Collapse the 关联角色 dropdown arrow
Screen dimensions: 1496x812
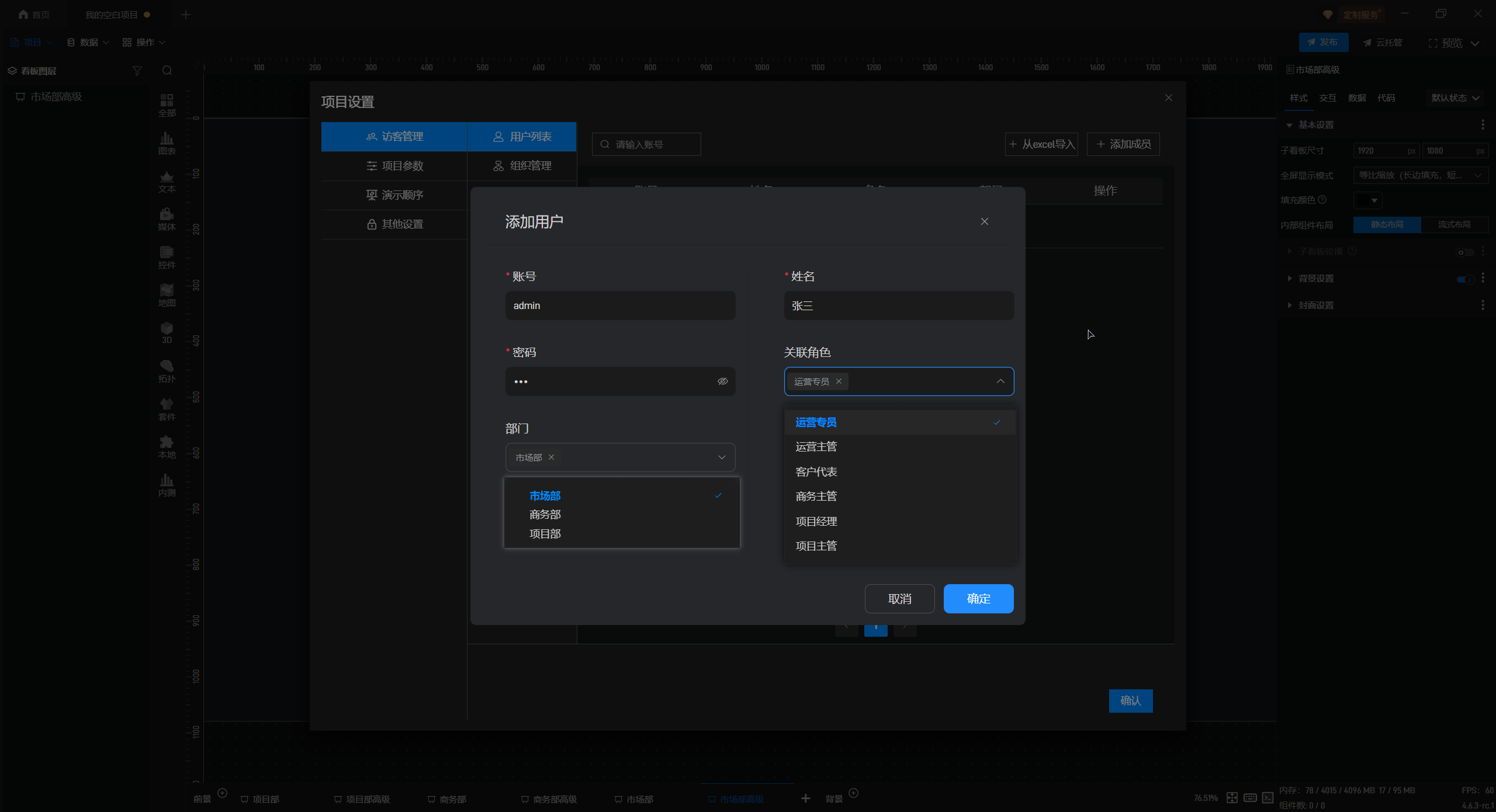(1000, 381)
